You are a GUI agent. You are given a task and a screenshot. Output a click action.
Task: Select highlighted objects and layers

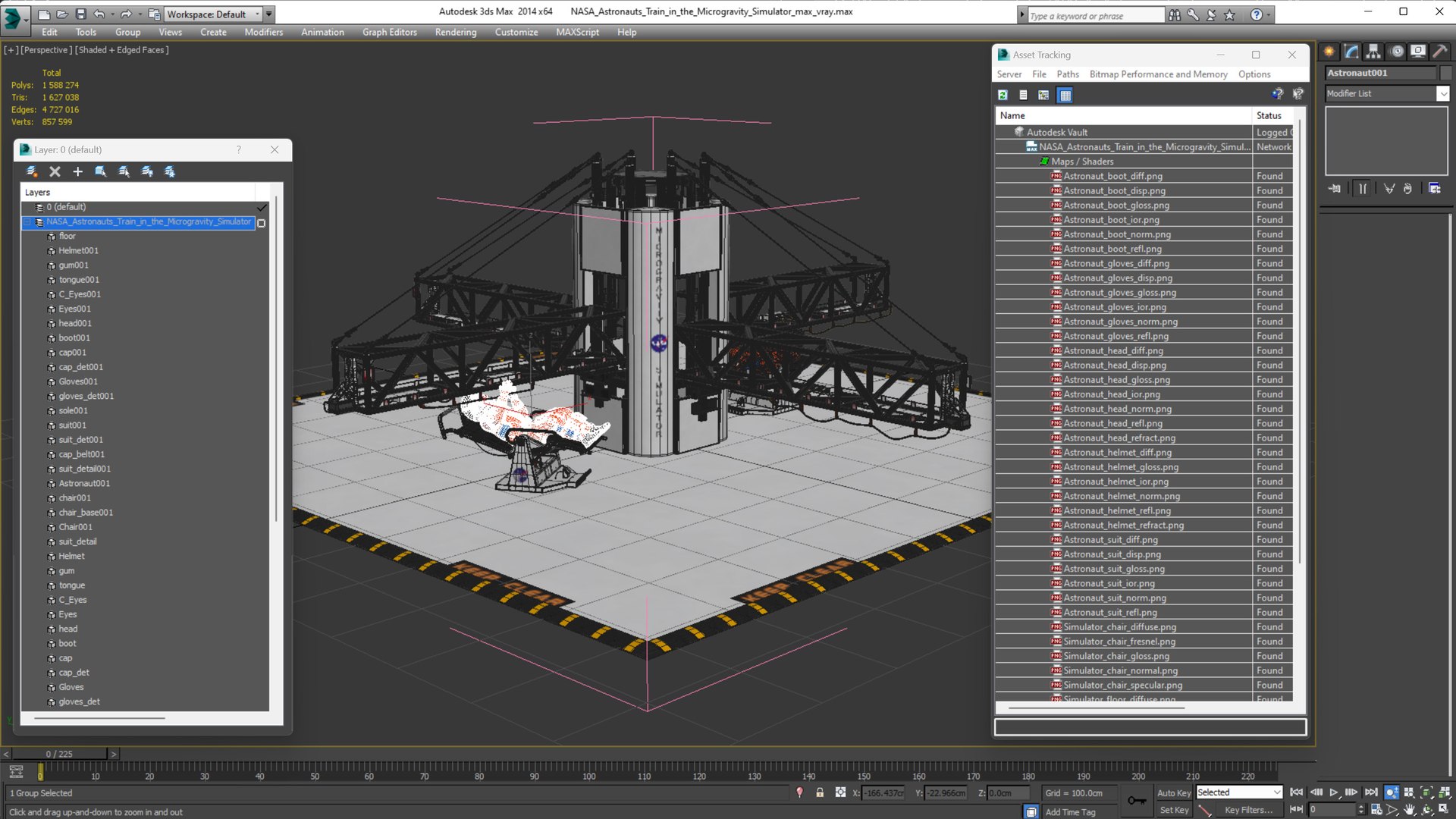click(x=101, y=171)
